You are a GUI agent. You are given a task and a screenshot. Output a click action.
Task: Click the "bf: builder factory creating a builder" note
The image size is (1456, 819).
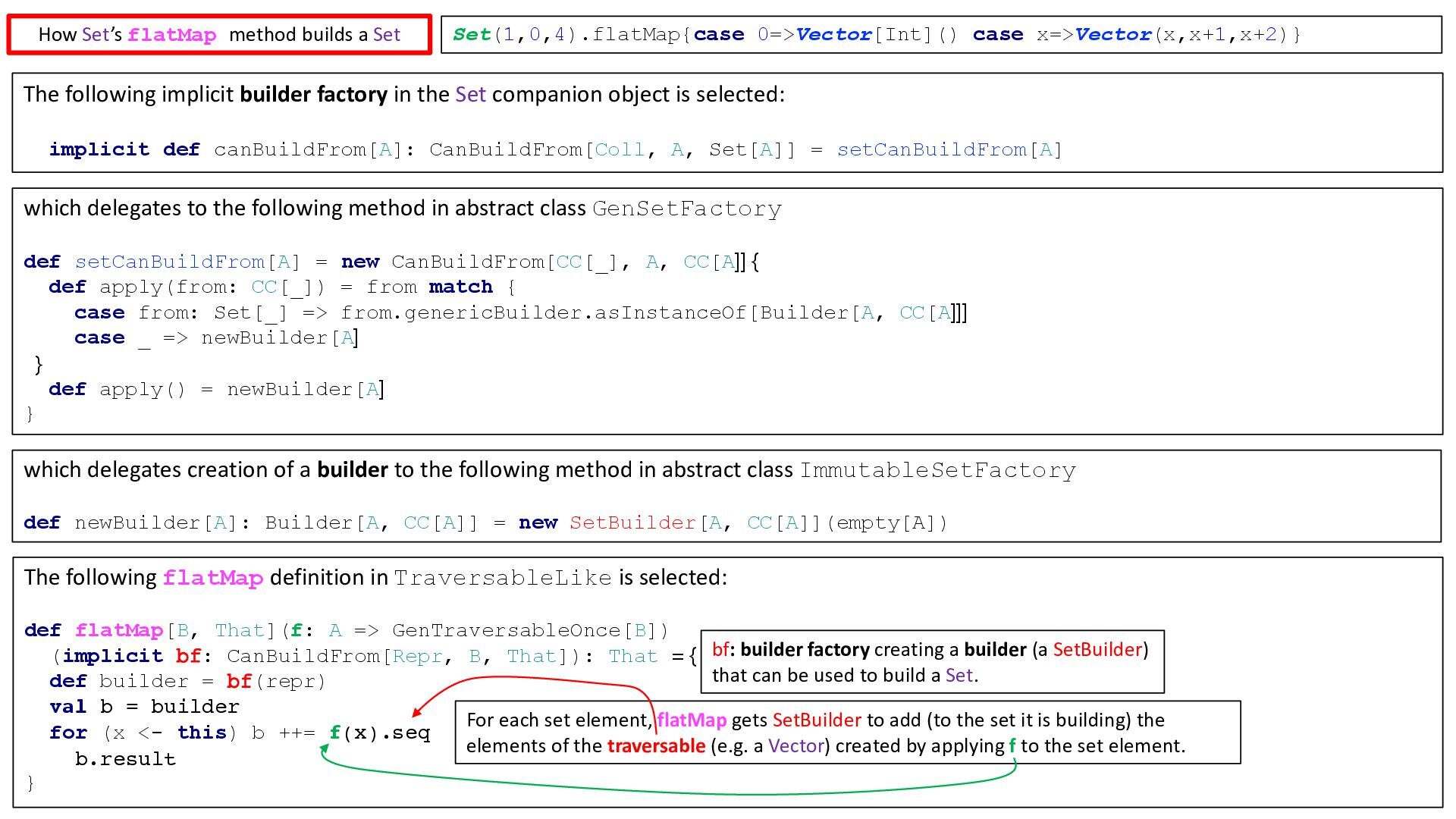tap(932, 662)
